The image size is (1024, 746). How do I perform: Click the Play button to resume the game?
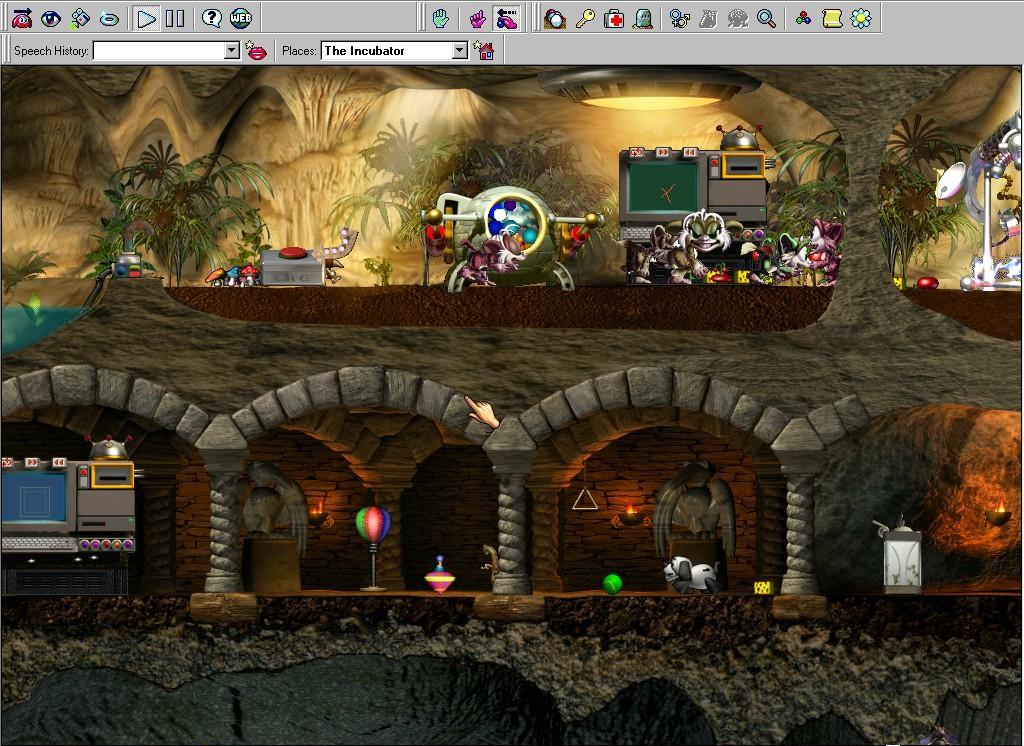pyautogui.click(x=146, y=18)
